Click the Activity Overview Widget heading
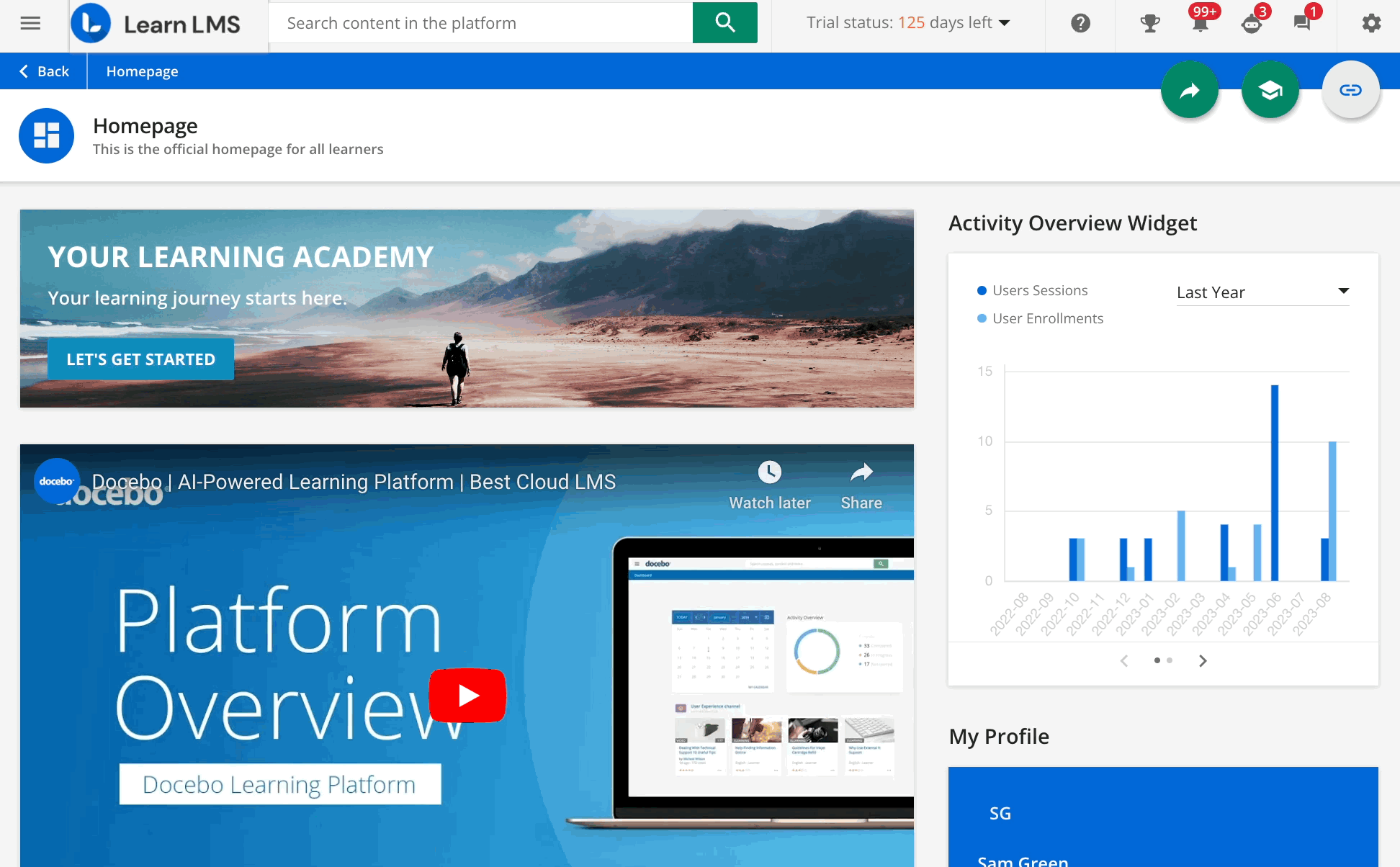This screenshot has width=1400, height=867. tap(1072, 223)
